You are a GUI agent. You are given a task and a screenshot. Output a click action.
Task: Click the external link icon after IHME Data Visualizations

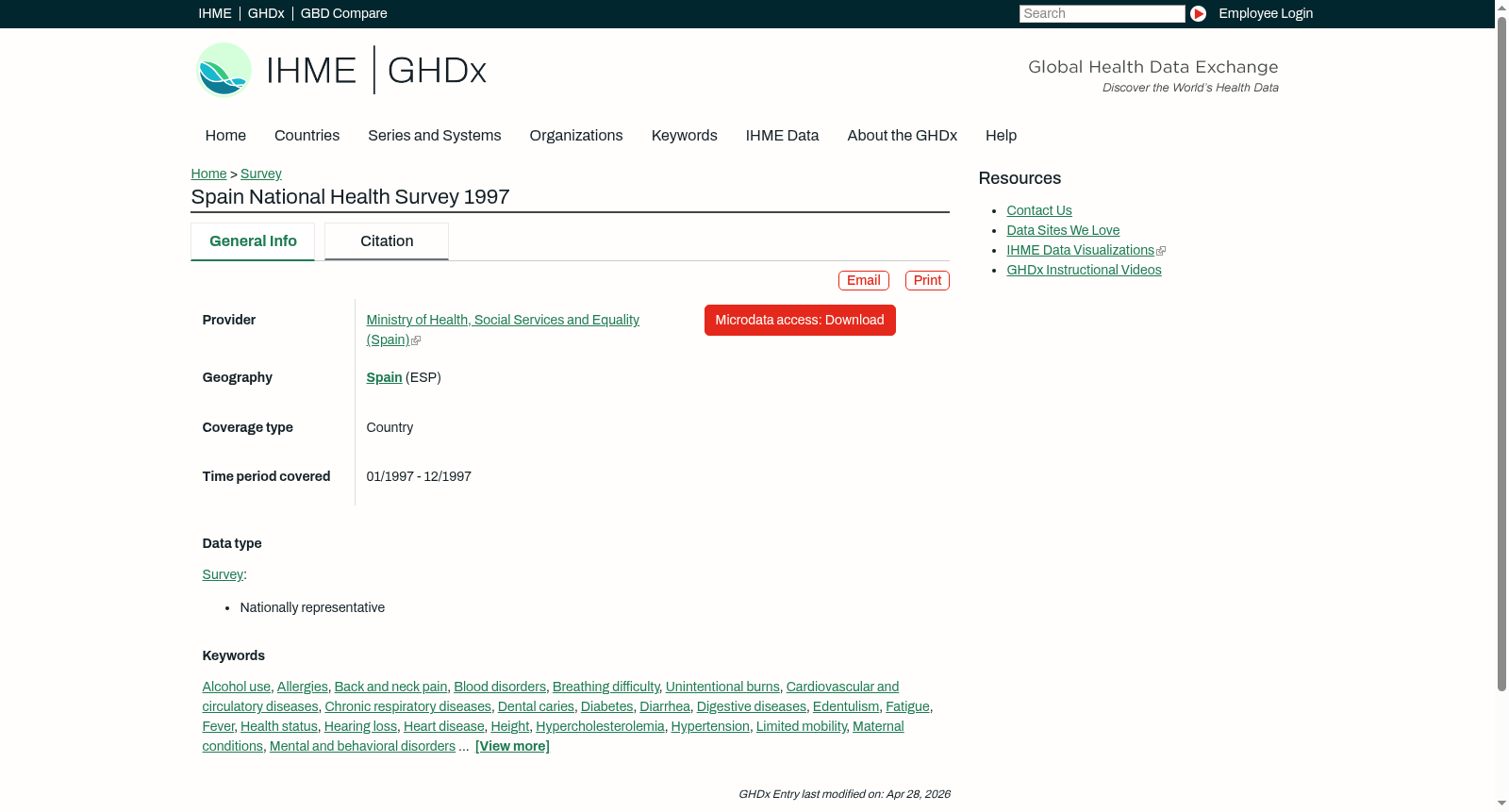click(x=1161, y=251)
